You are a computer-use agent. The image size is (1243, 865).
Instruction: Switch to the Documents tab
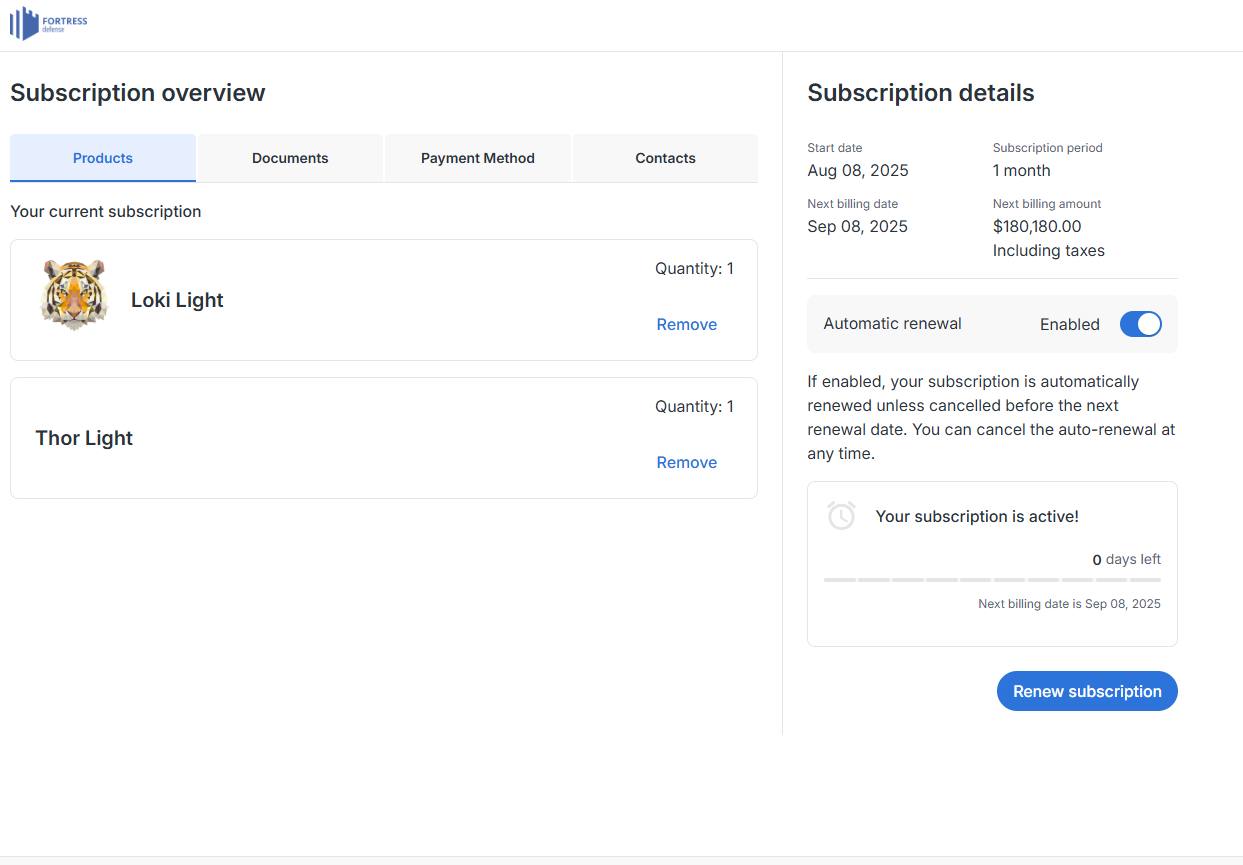[290, 158]
